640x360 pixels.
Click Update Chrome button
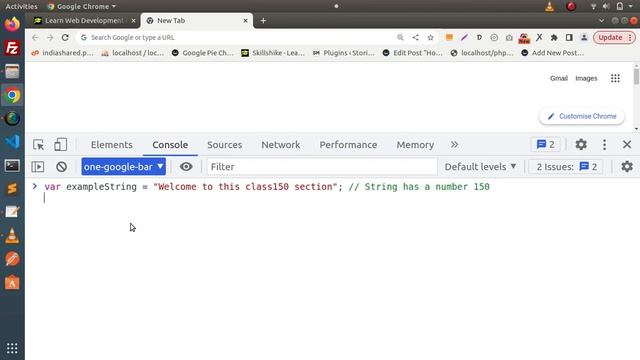pyautogui.click(x=614, y=38)
